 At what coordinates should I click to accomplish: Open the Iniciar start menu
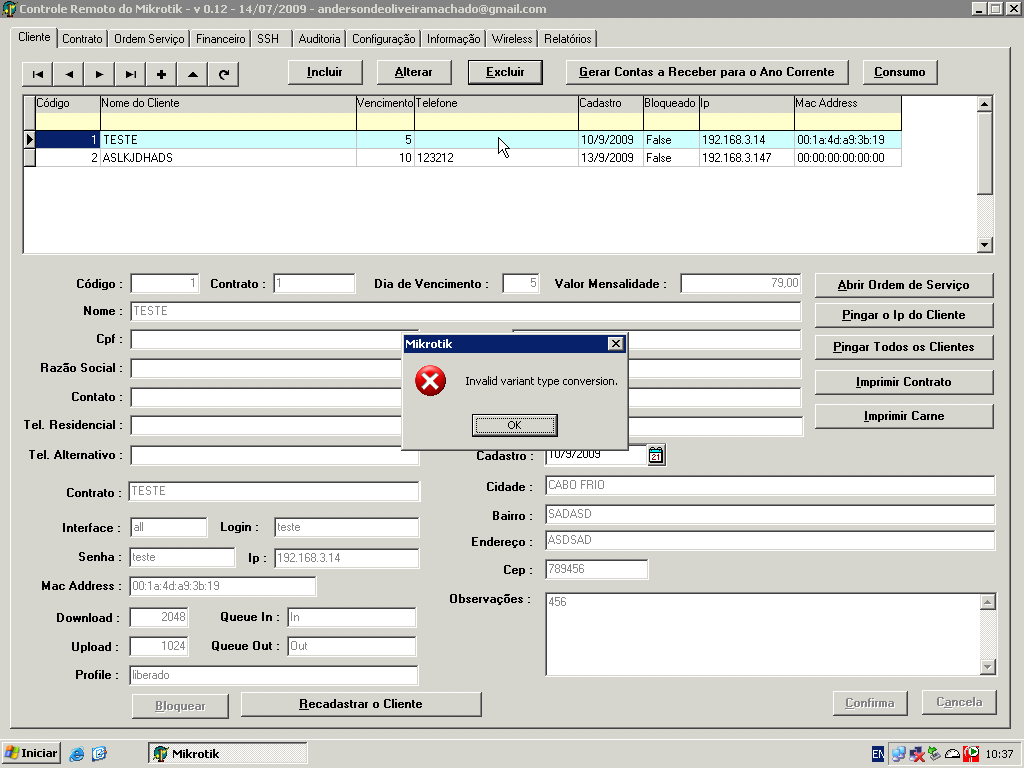tap(31, 753)
